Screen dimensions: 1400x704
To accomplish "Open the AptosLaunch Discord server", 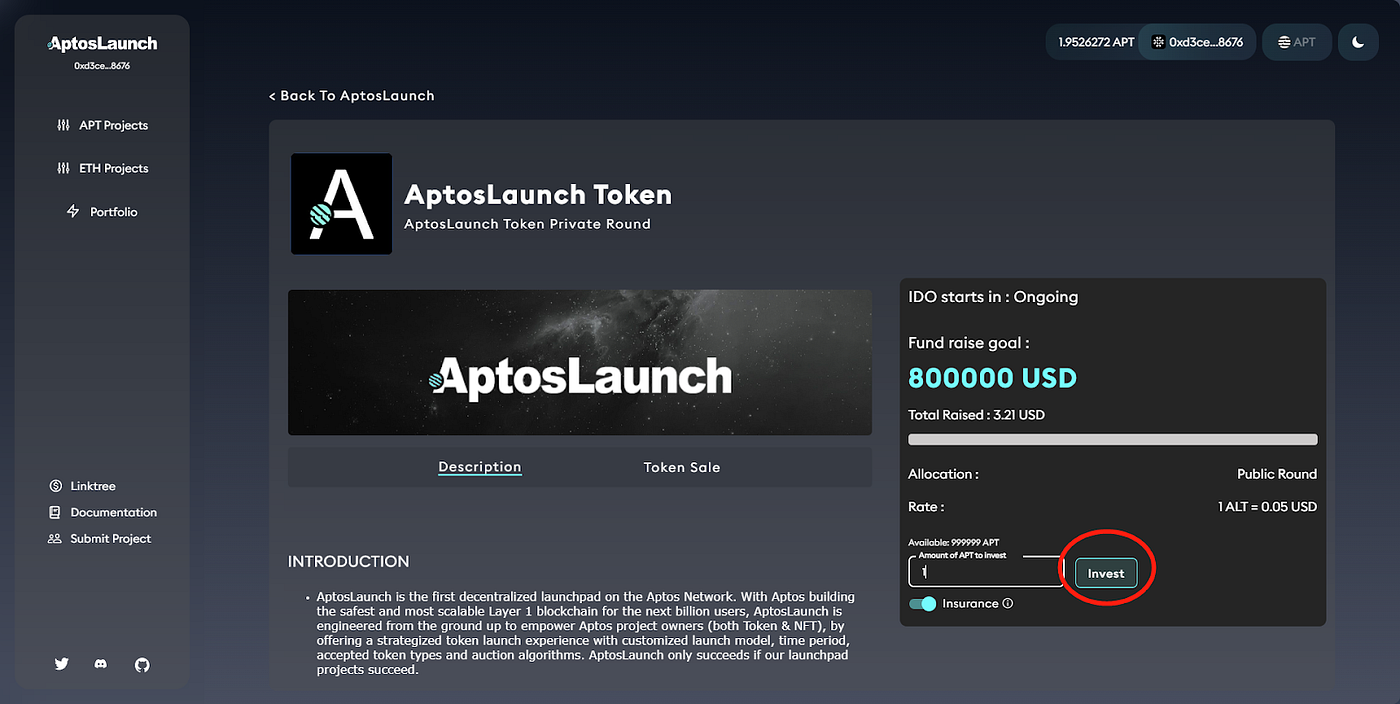I will (x=100, y=664).
